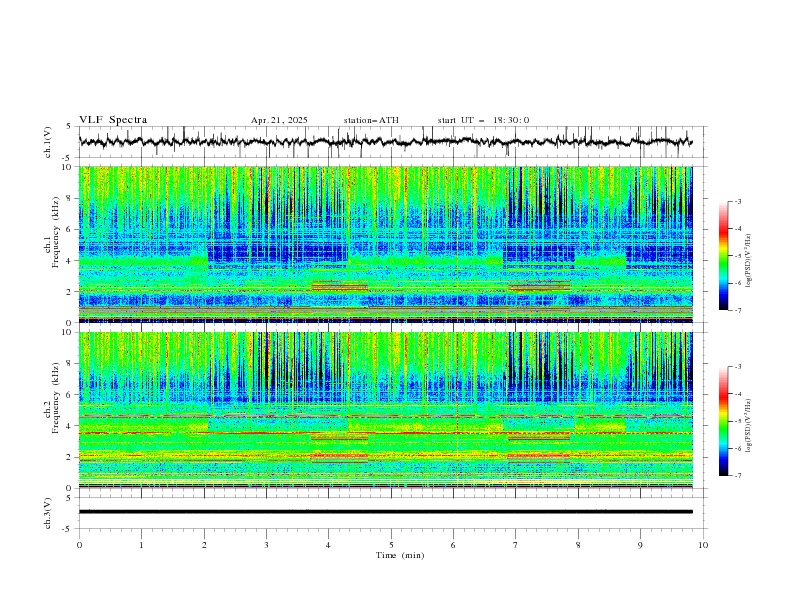This screenshot has width=792, height=612.
Task: Click the "-7" tick on ch.2 color bar
Action: coord(738,476)
